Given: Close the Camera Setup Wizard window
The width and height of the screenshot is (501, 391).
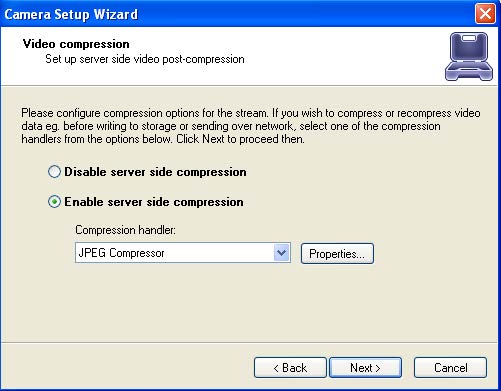Looking at the screenshot, I should click(x=485, y=14).
